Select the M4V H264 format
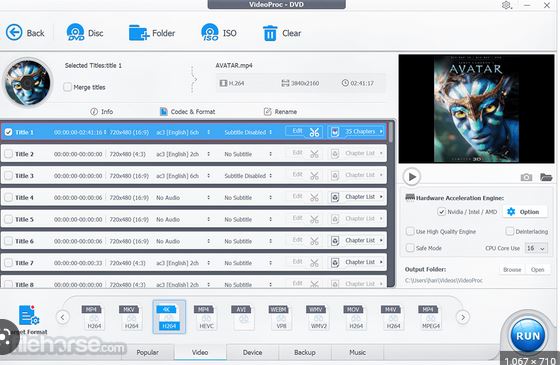The height and width of the screenshot is (365, 560). click(393, 317)
